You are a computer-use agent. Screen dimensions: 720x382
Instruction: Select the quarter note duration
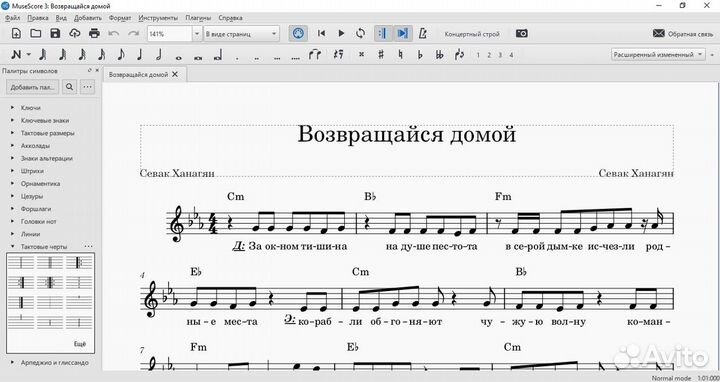pos(140,55)
